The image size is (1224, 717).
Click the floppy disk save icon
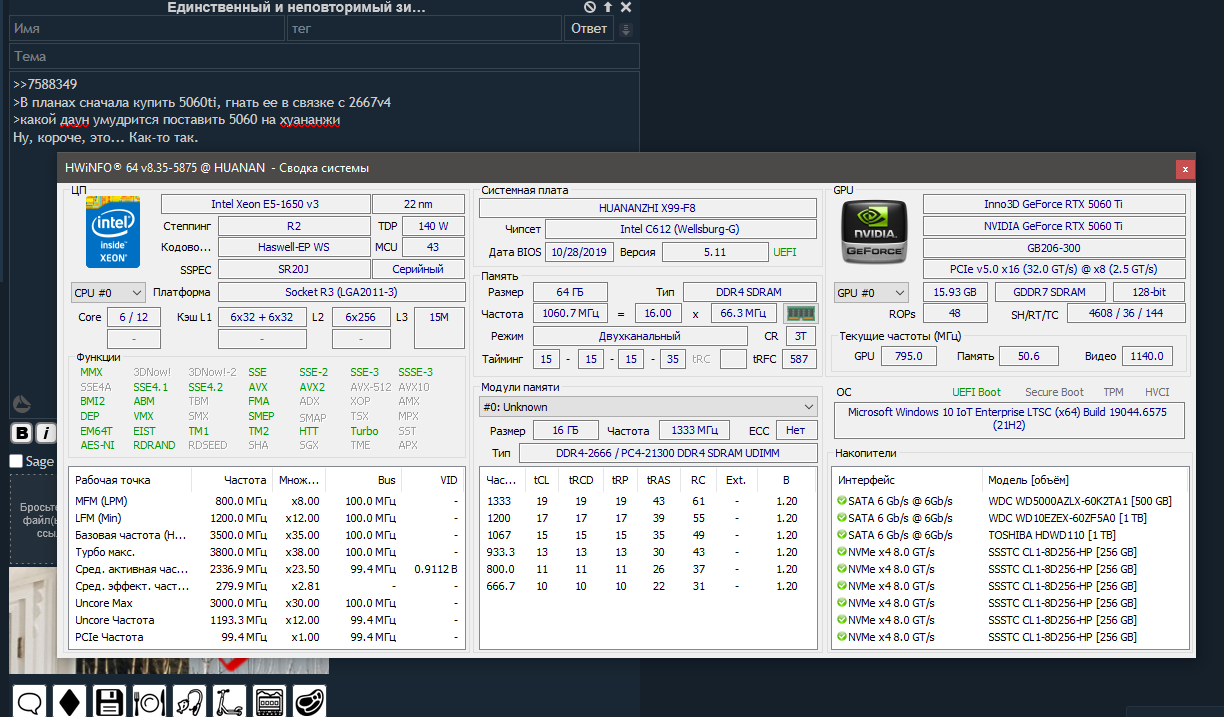(109, 701)
